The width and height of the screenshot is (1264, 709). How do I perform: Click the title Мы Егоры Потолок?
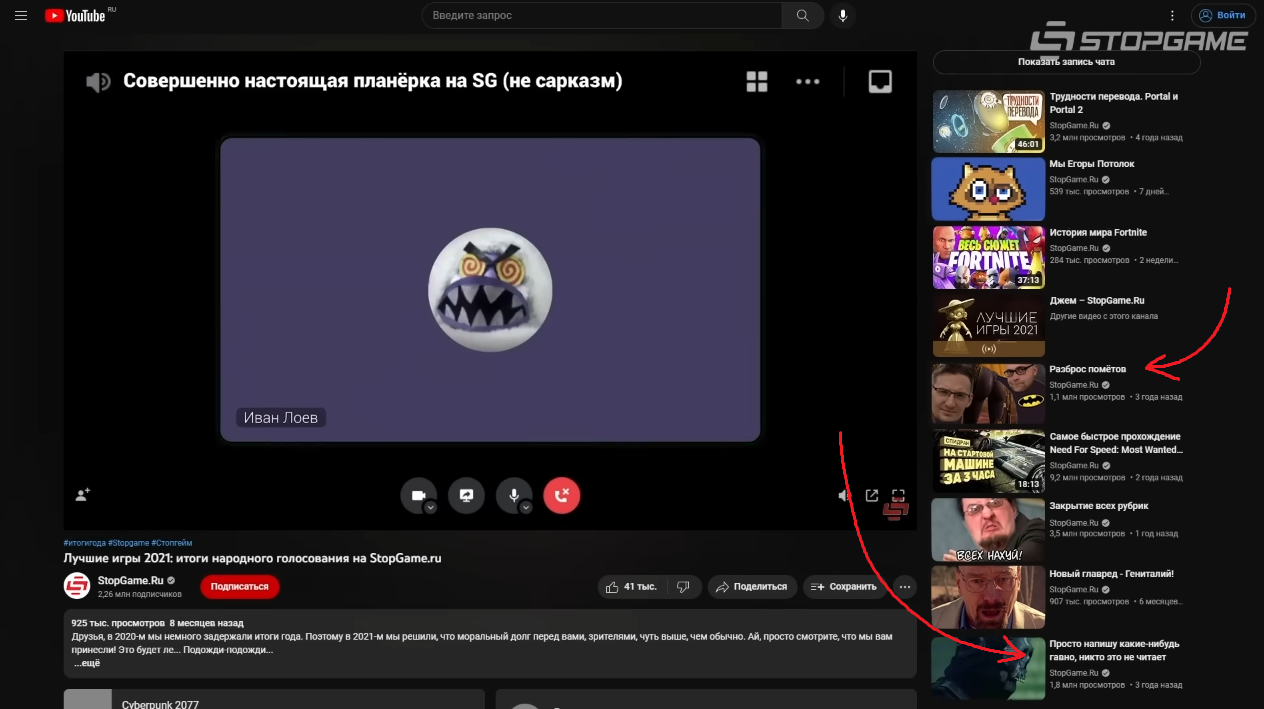pyautogui.click(x=1092, y=164)
